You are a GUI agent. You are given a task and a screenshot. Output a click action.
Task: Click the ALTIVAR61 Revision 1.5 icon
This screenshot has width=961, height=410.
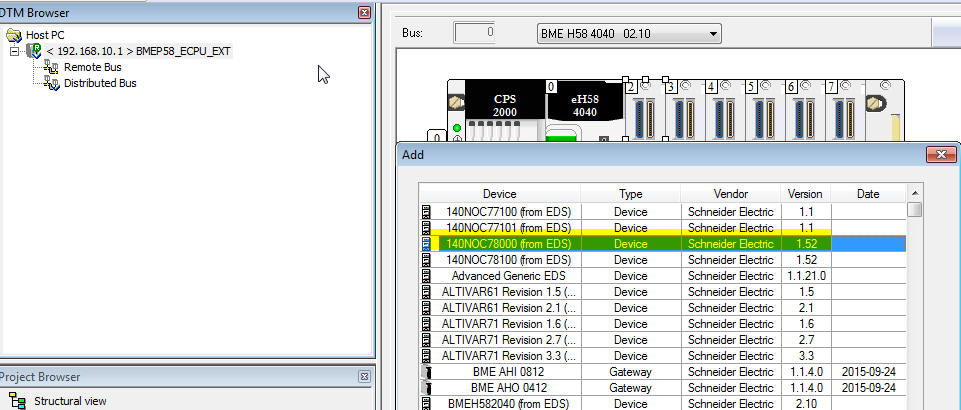(427, 292)
